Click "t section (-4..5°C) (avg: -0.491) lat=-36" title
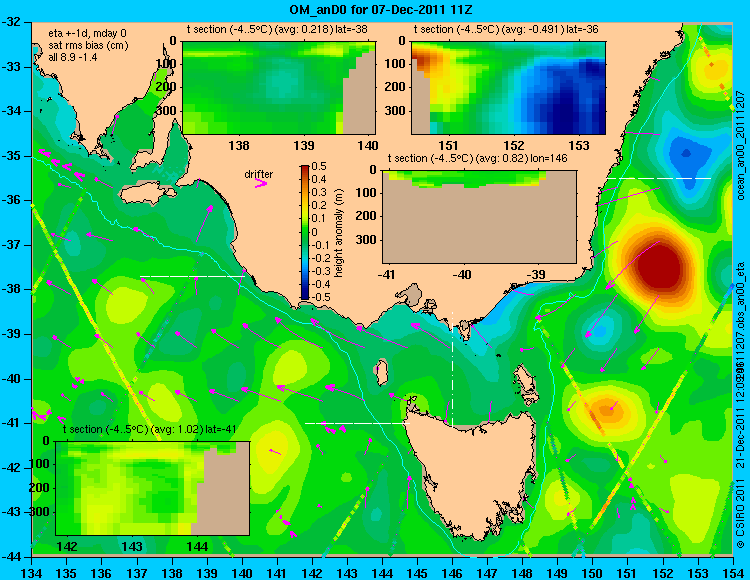The image size is (750, 580). point(506,29)
